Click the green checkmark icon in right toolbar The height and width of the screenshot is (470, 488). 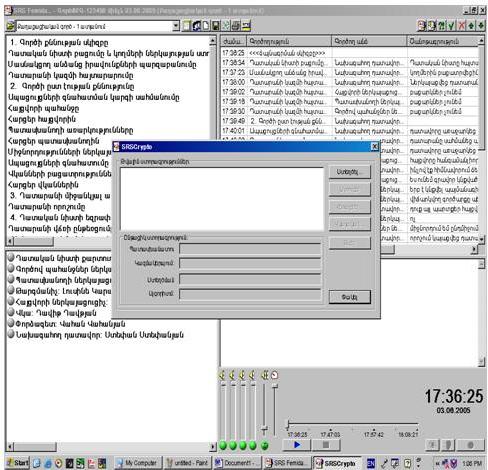[x=451, y=26]
